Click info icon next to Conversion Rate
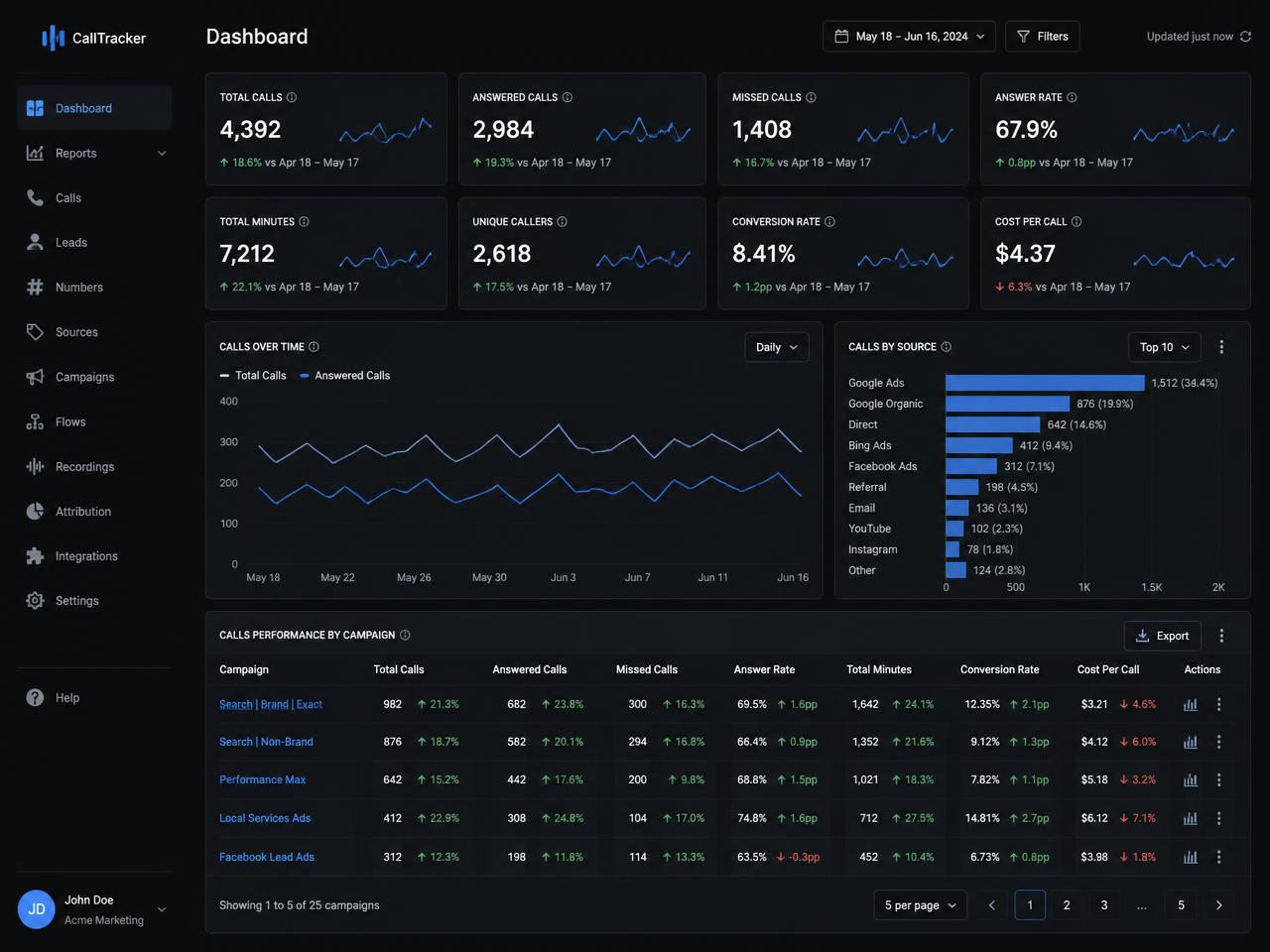 (x=829, y=221)
